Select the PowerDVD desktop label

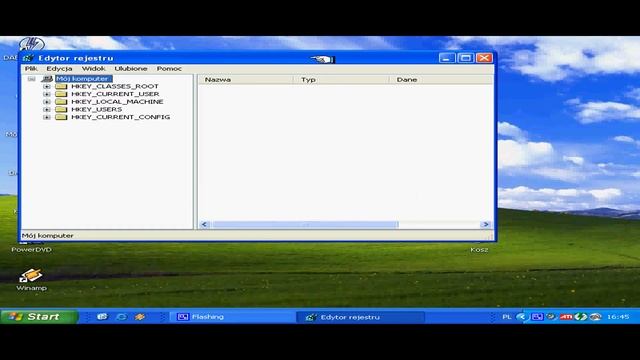coord(31,249)
